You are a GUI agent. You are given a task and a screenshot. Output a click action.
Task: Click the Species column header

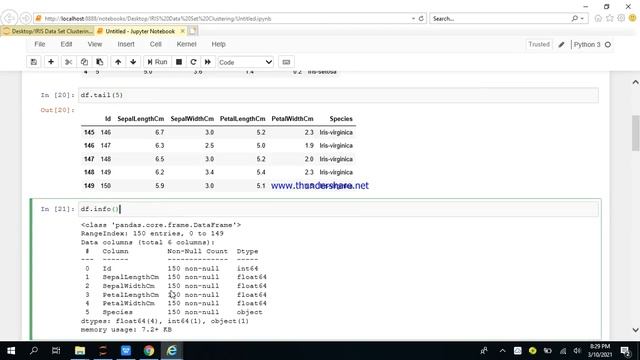(341, 119)
